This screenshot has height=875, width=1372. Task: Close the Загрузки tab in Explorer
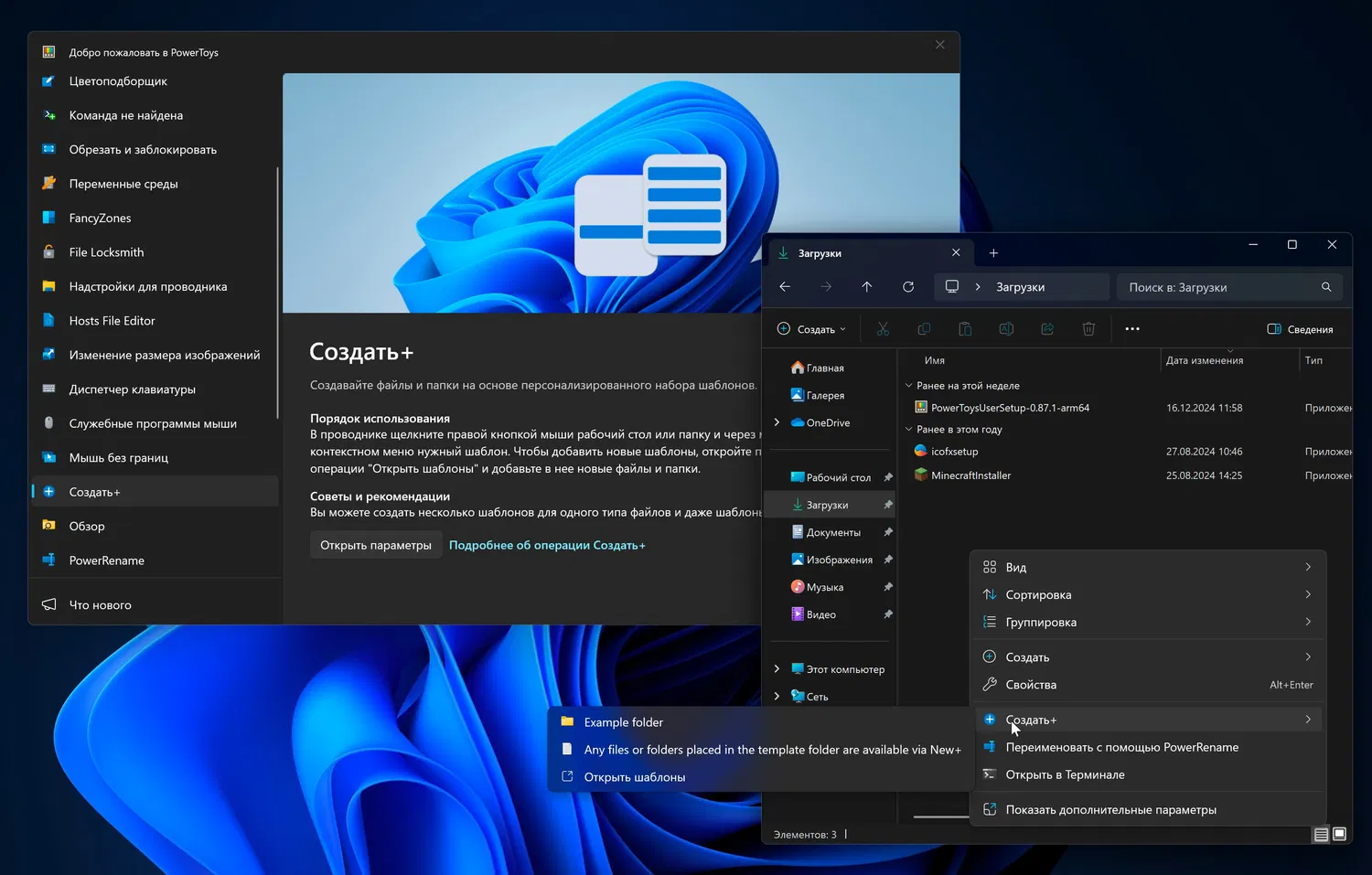pyautogui.click(x=956, y=252)
